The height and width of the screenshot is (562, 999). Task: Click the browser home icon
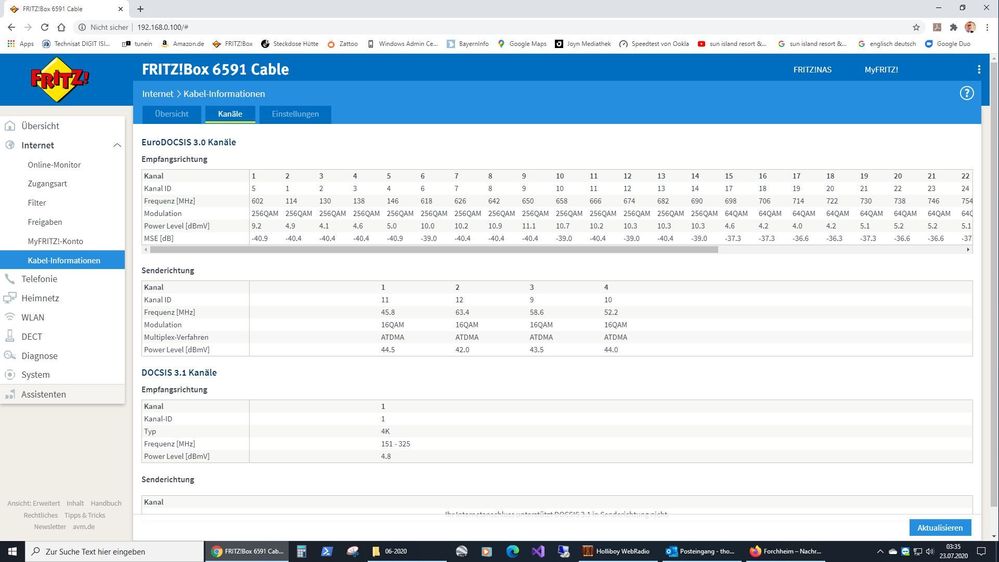pyautogui.click(x=61, y=27)
